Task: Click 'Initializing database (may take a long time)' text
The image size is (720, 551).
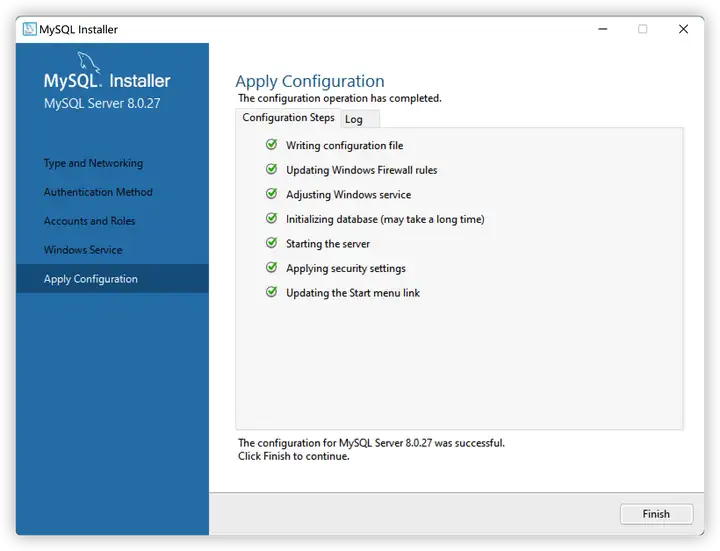Action: (x=385, y=219)
